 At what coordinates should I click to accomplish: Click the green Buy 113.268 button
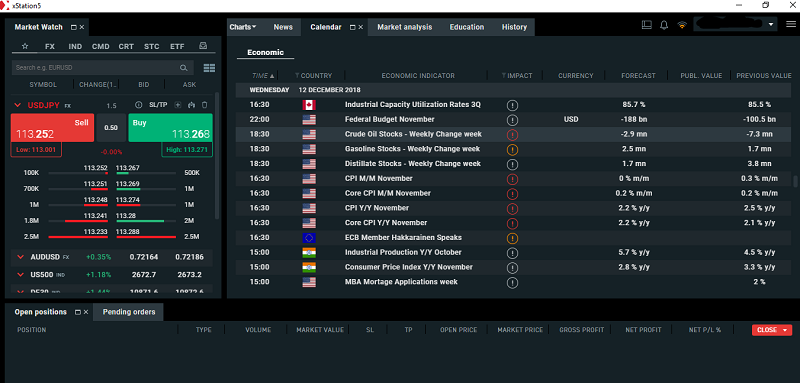170,127
